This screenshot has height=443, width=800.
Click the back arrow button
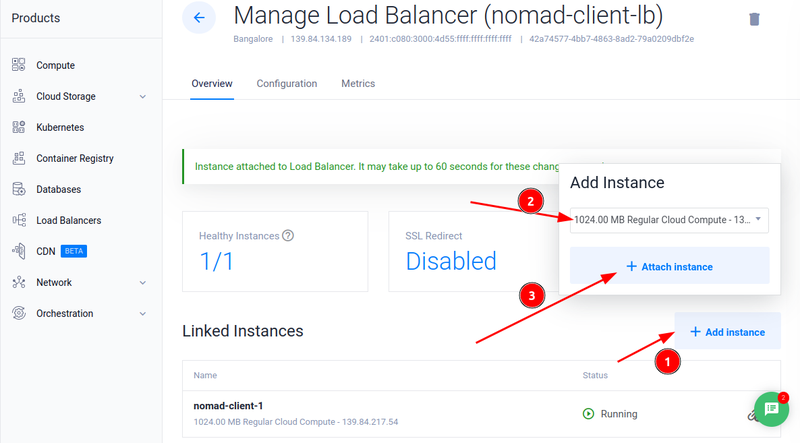coord(199,18)
